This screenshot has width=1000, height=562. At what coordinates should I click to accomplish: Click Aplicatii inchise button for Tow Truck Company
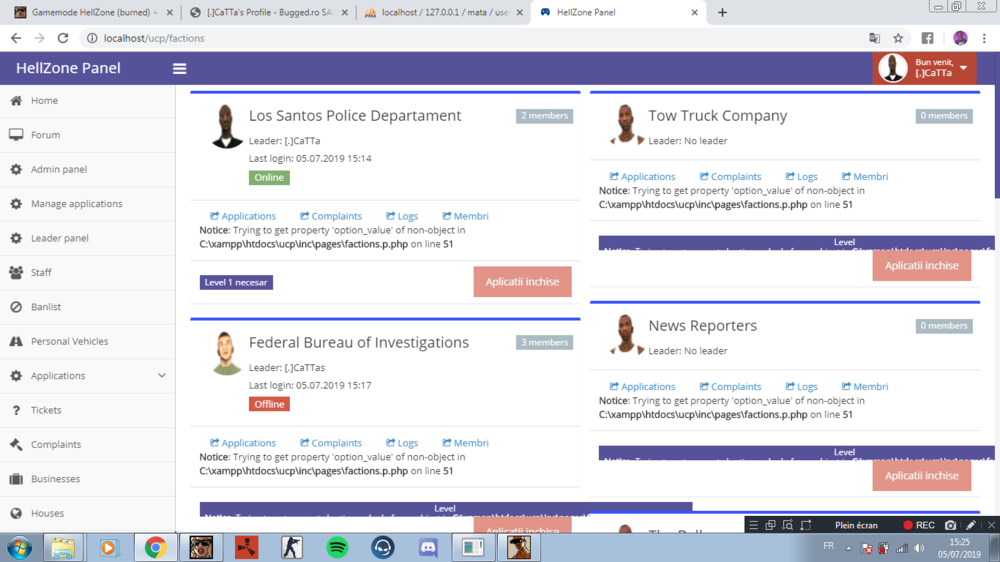click(x=922, y=266)
